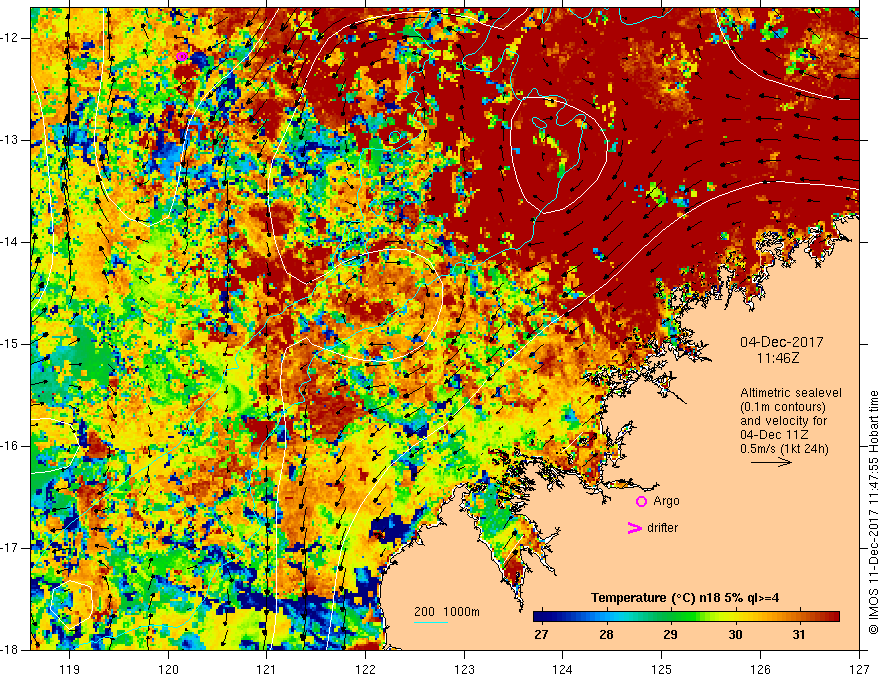This screenshot has width=880, height=680.
Task: Click latitude label -17 on left axis
Action: 10,548
